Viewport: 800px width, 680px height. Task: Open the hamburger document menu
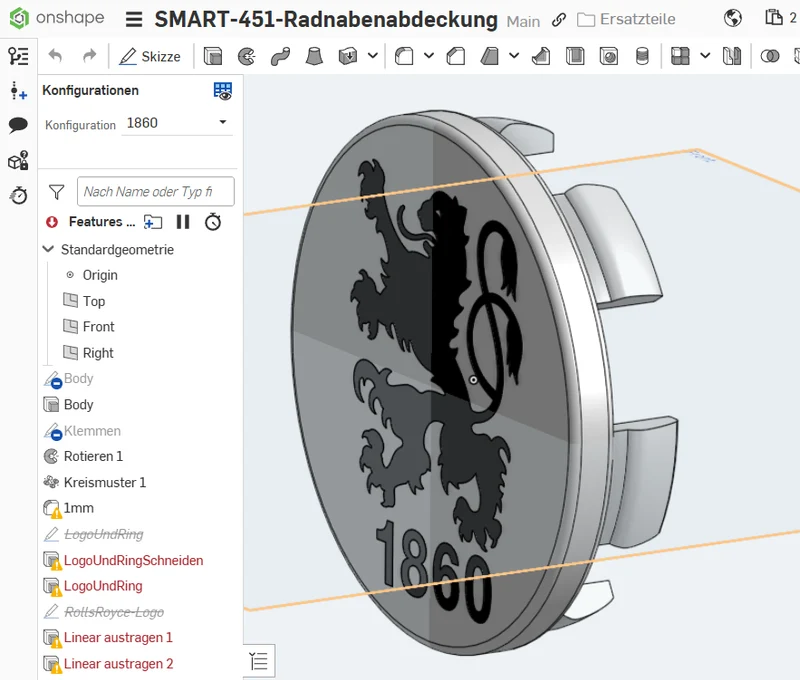click(x=134, y=19)
